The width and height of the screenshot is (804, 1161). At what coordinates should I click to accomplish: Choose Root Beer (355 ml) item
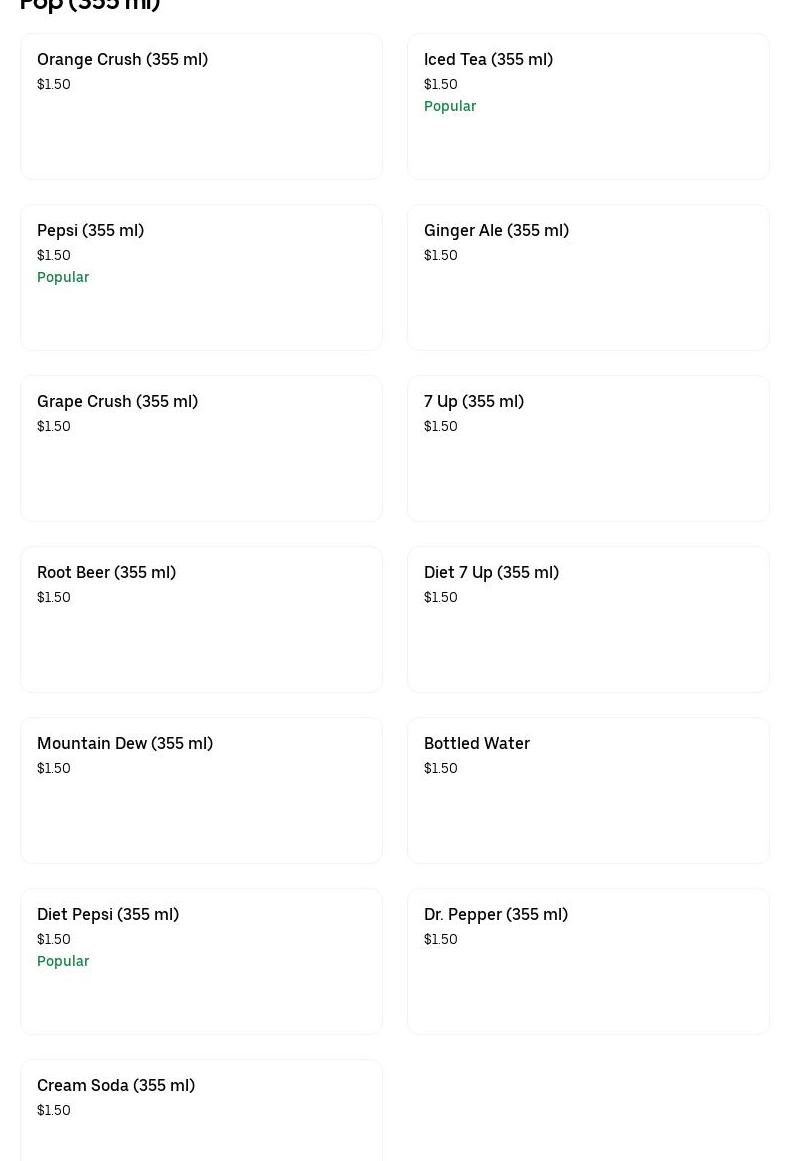(x=201, y=620)
